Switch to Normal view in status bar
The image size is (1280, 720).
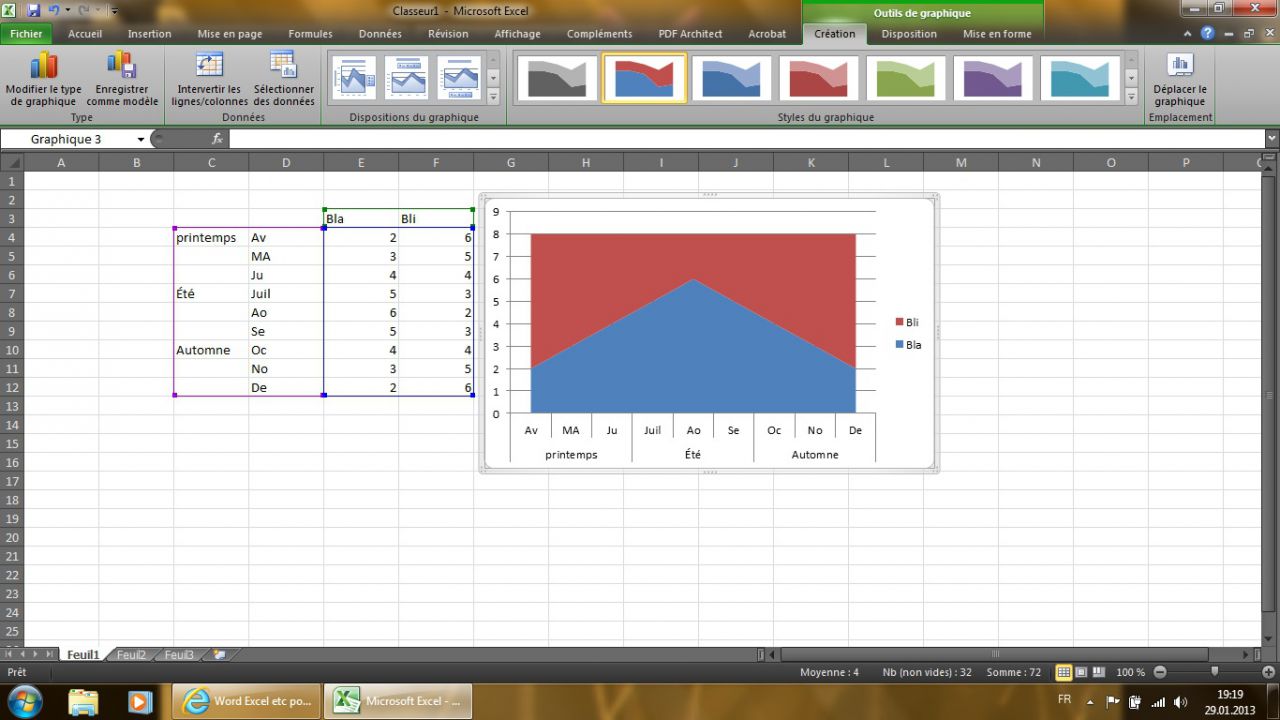pos(1064,672)
